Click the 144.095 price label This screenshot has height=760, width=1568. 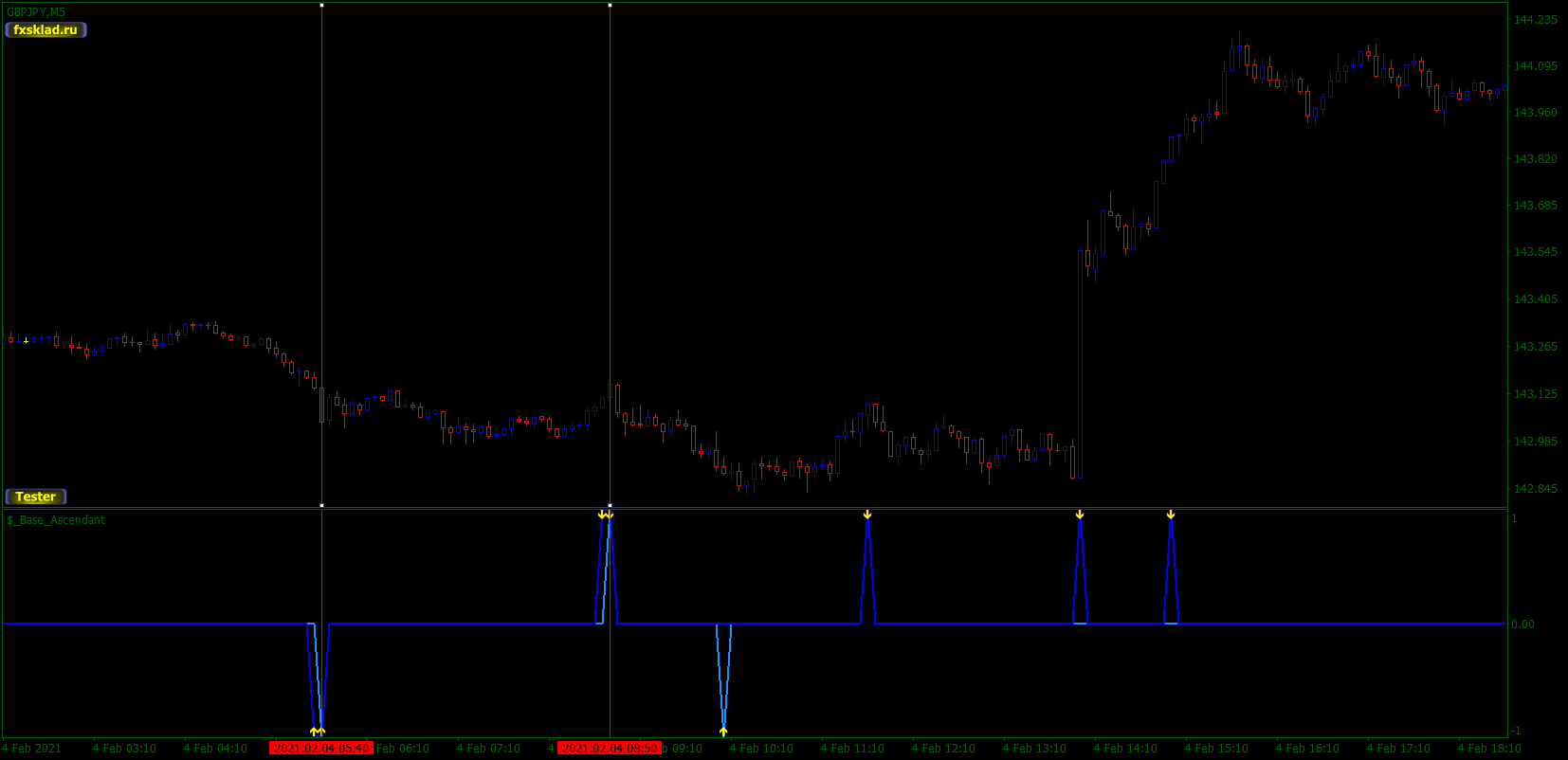point(1536,66)
